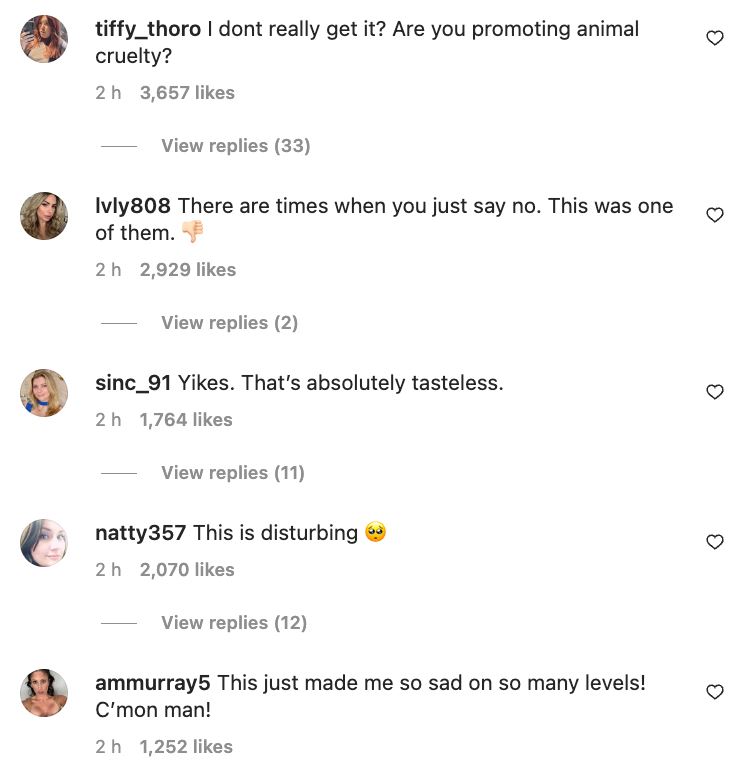Open natty357's profile picture
The height and width of the screenshot is (772, 740).
click(x=44, y=543)
